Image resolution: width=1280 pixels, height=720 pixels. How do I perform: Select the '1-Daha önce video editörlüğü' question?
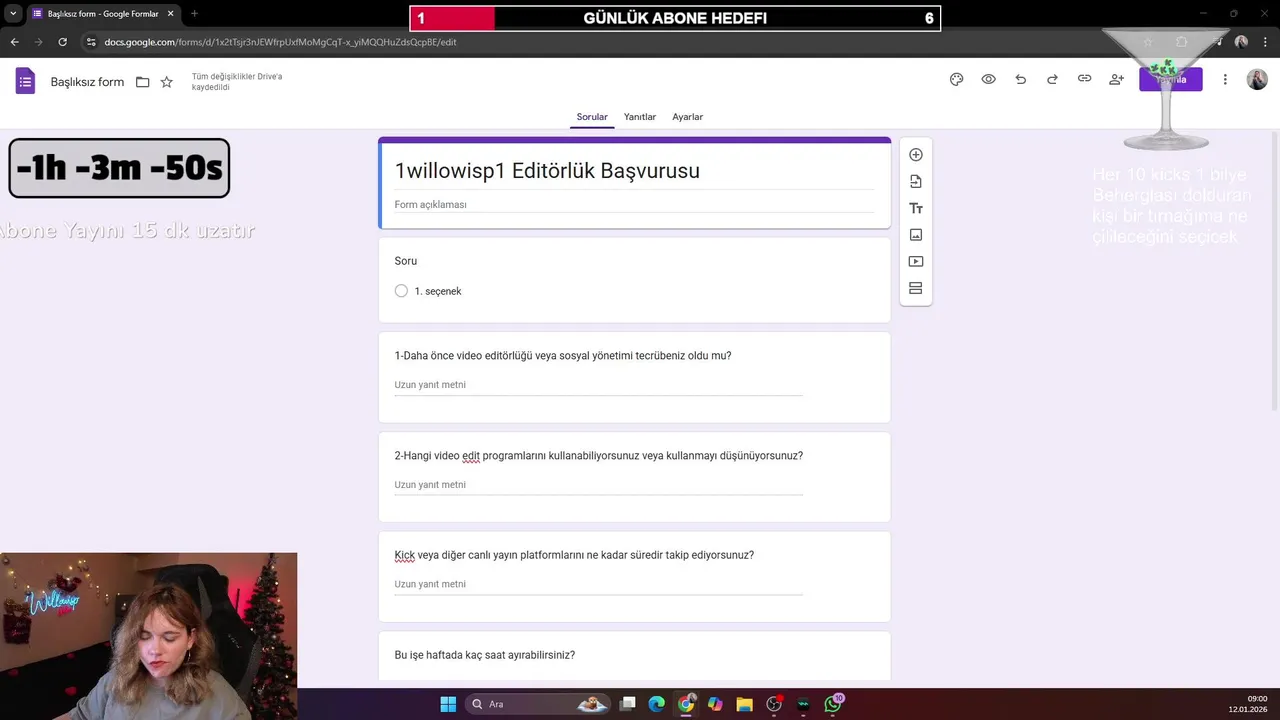pyautogui.click(x=634, y=377)
